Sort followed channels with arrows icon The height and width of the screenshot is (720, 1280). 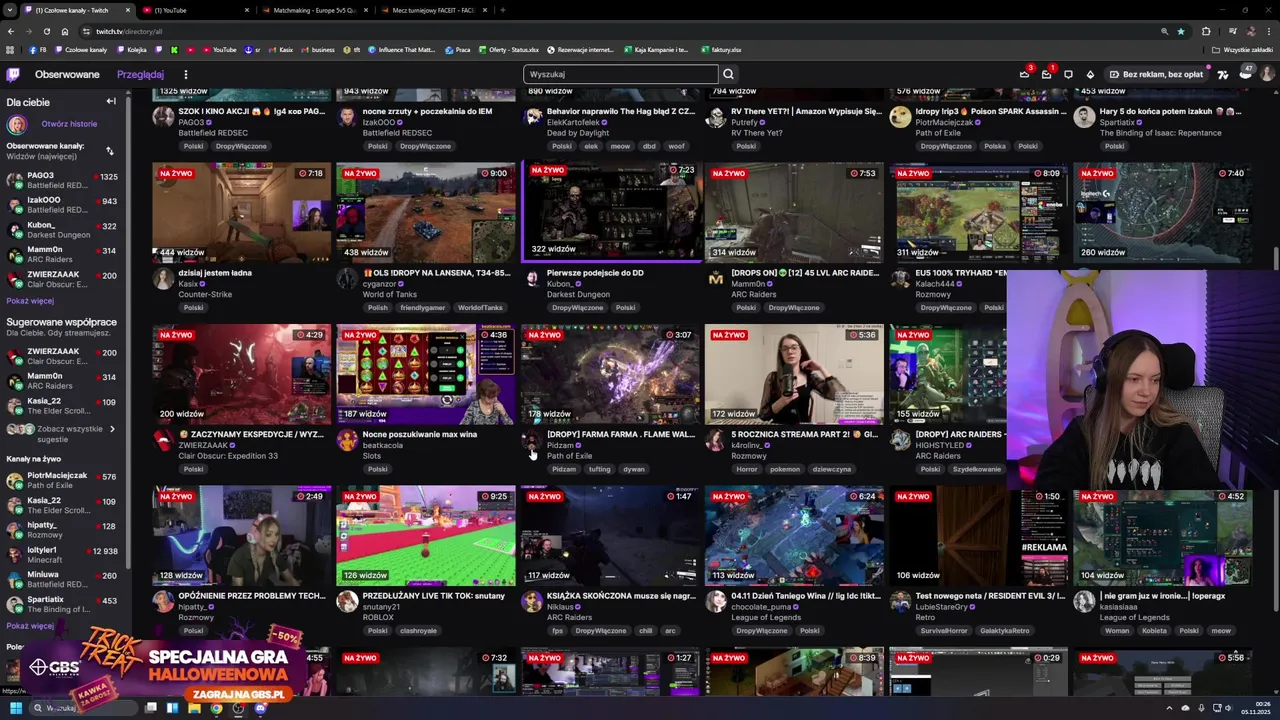(109, 151)
